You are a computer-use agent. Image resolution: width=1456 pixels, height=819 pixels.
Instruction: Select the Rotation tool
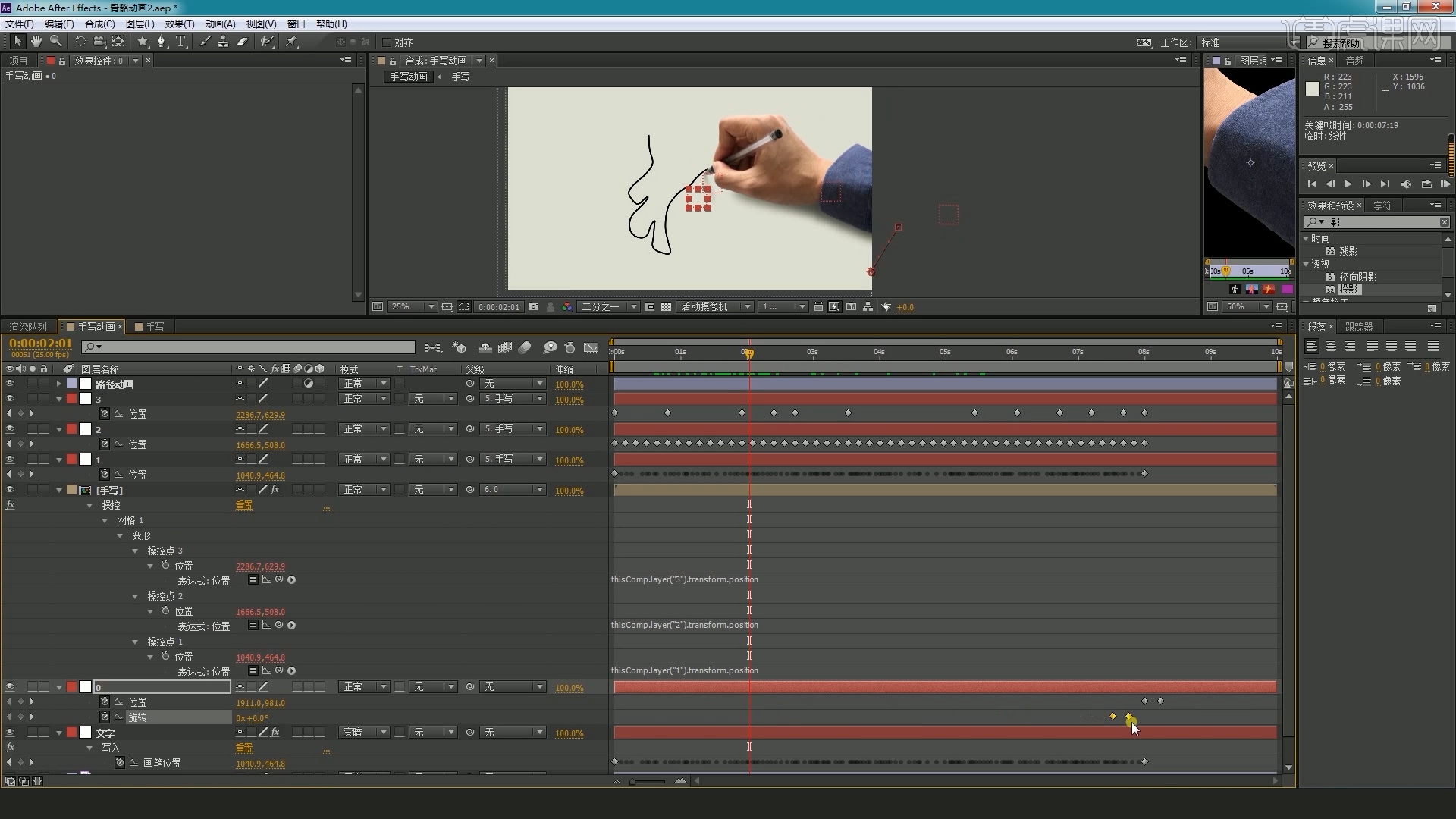click(80, 42)
